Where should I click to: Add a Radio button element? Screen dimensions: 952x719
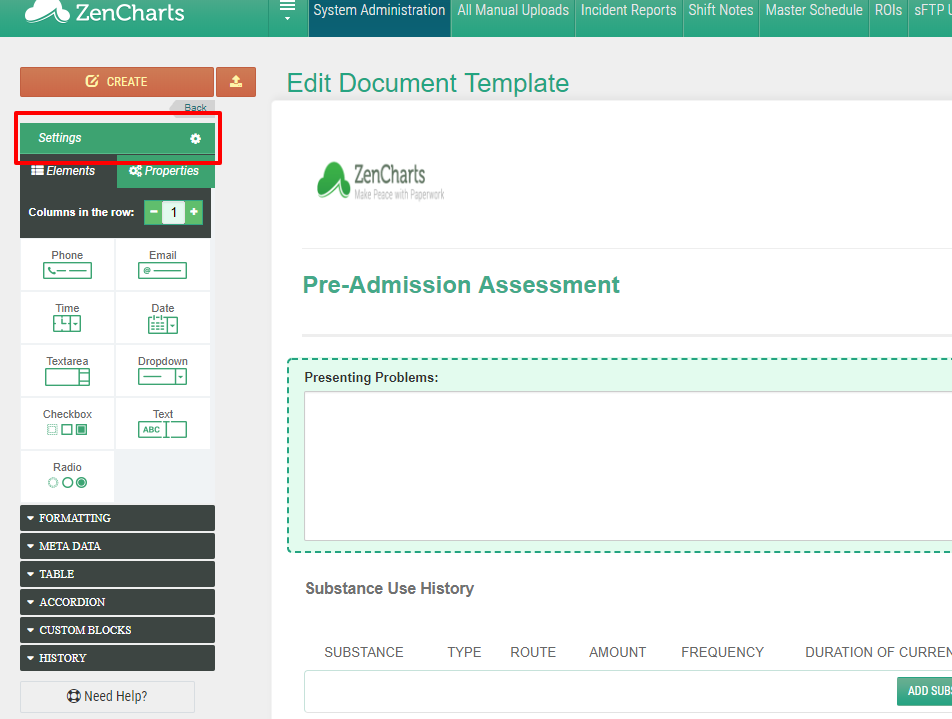[x=67, y=475]
